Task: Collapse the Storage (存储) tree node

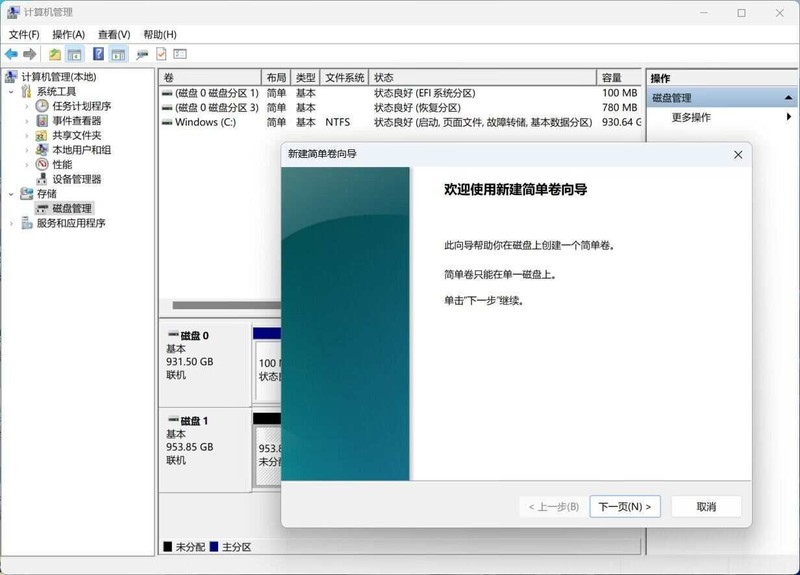Action: pyautogui.click(x=11, y=194)
